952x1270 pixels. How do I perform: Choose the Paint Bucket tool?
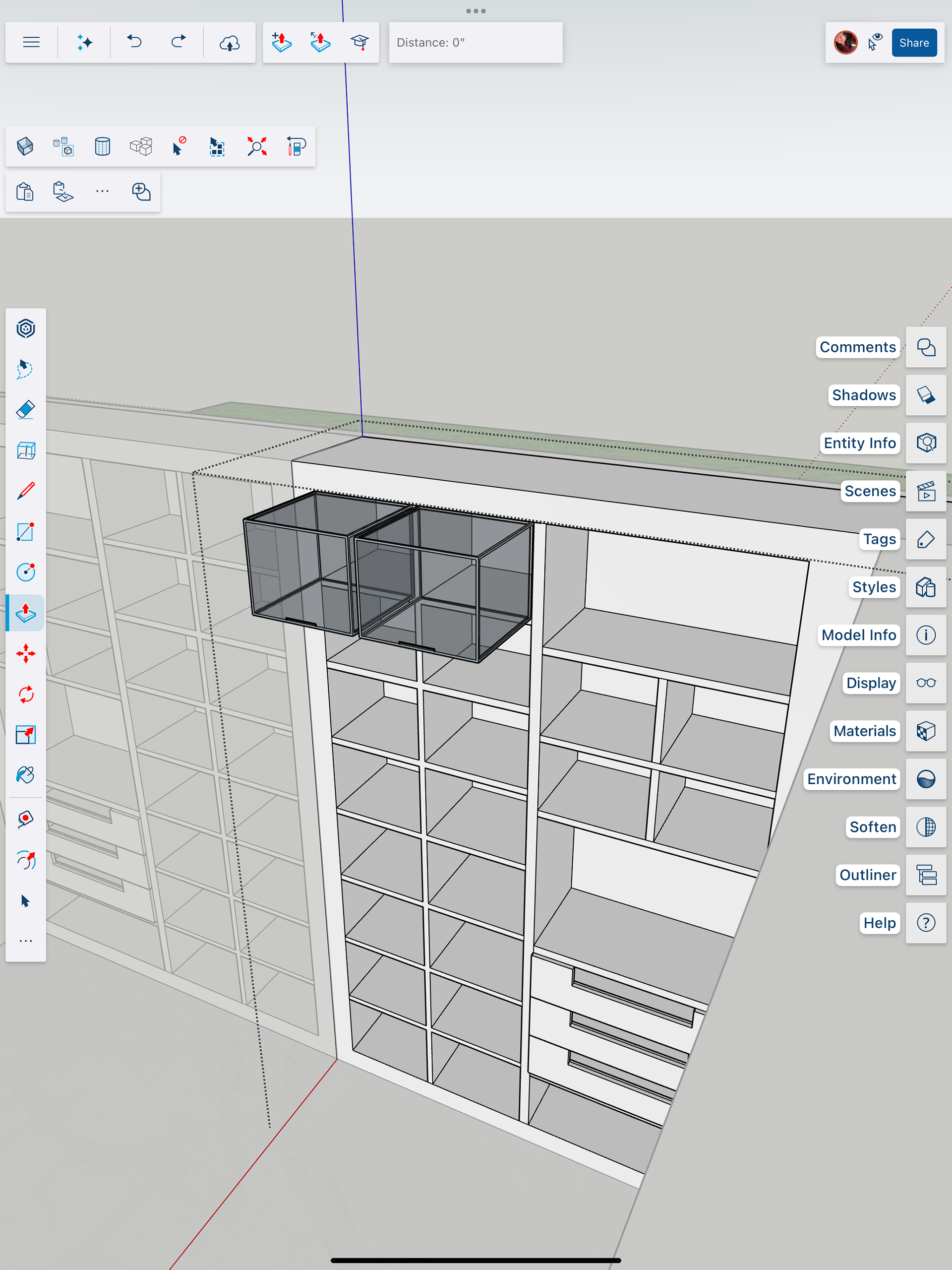[25, 775]
